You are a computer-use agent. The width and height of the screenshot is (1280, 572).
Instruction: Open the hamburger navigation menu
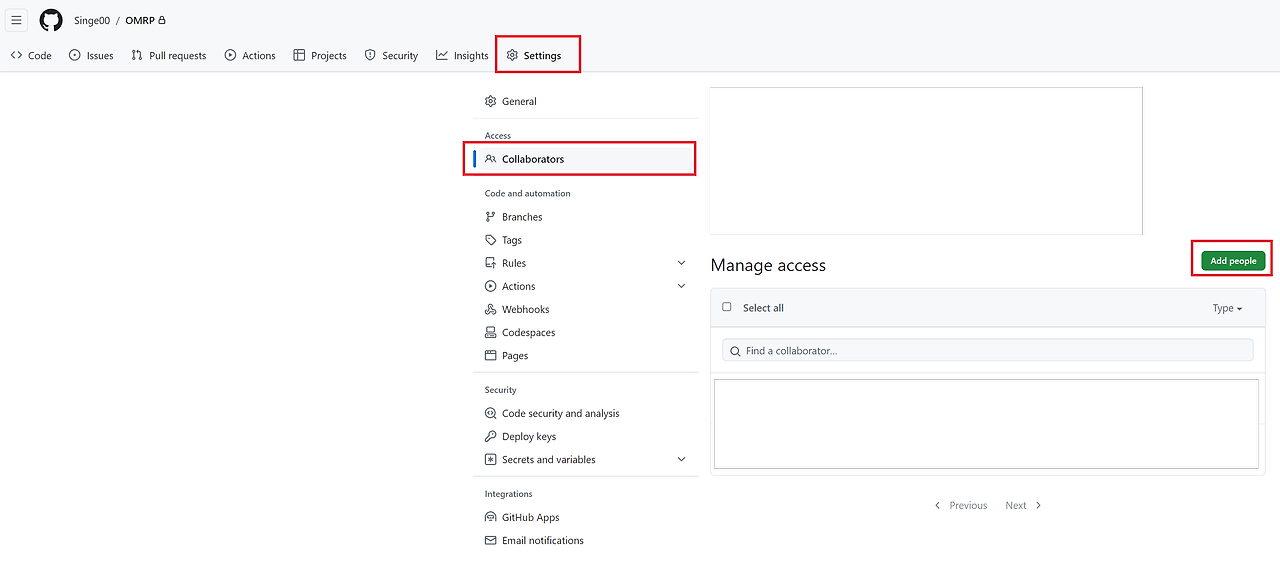[x=16, y=20]
